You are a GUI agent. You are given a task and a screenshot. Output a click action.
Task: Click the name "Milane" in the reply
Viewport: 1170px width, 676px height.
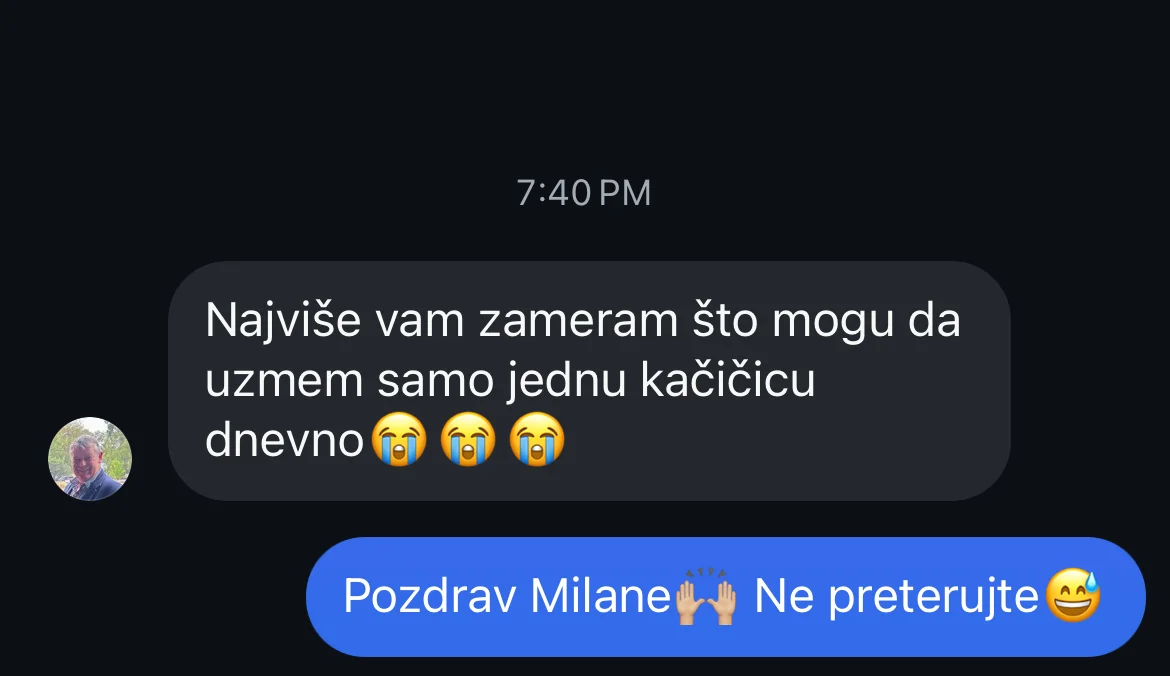click(x=600, y=597)
